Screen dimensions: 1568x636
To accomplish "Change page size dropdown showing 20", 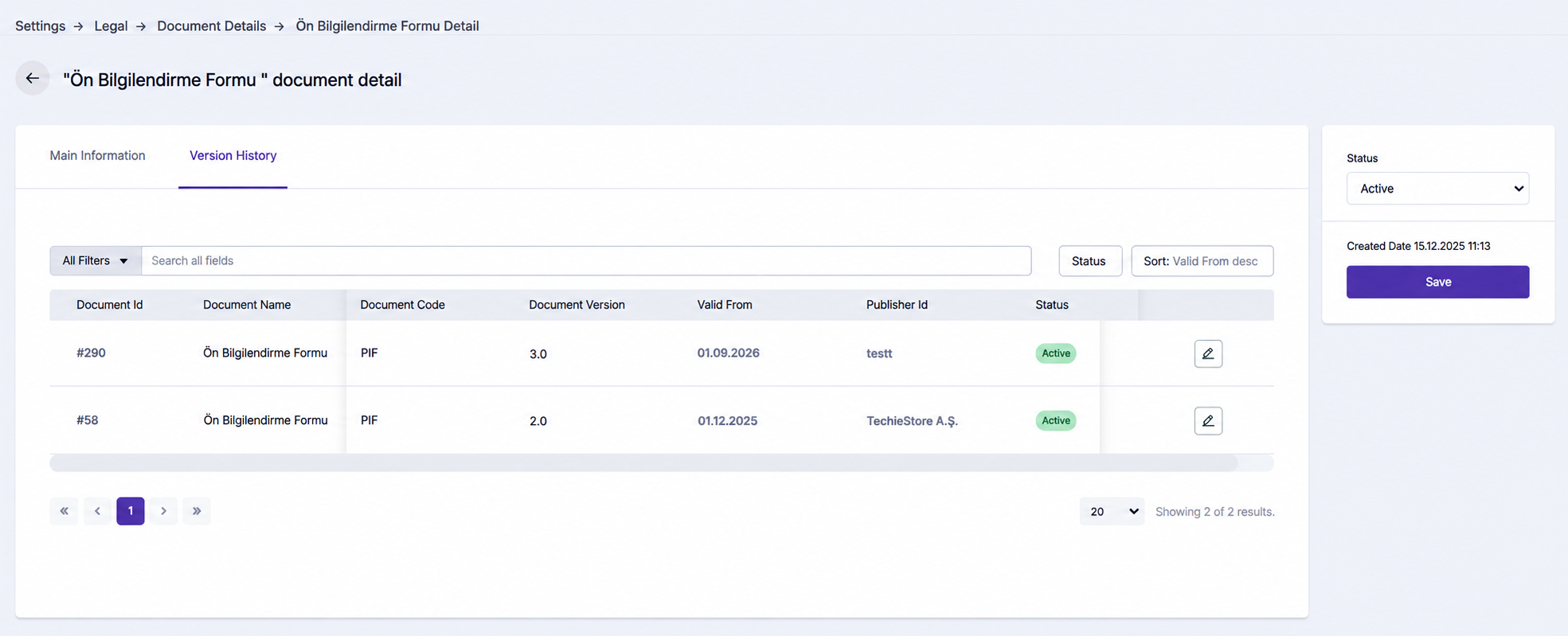I will pos(1112,511).
